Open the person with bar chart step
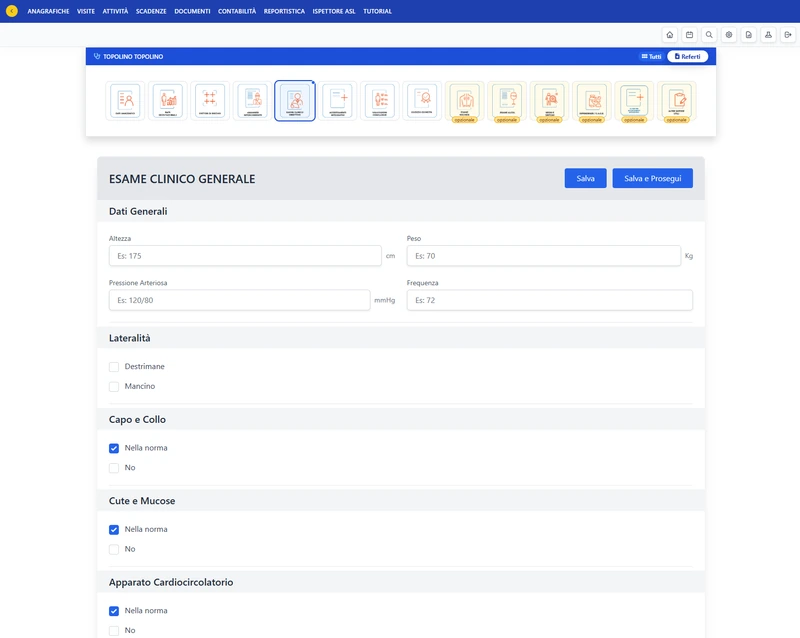The width and height of the screenshot is (800, 638). tap(168, 101)
